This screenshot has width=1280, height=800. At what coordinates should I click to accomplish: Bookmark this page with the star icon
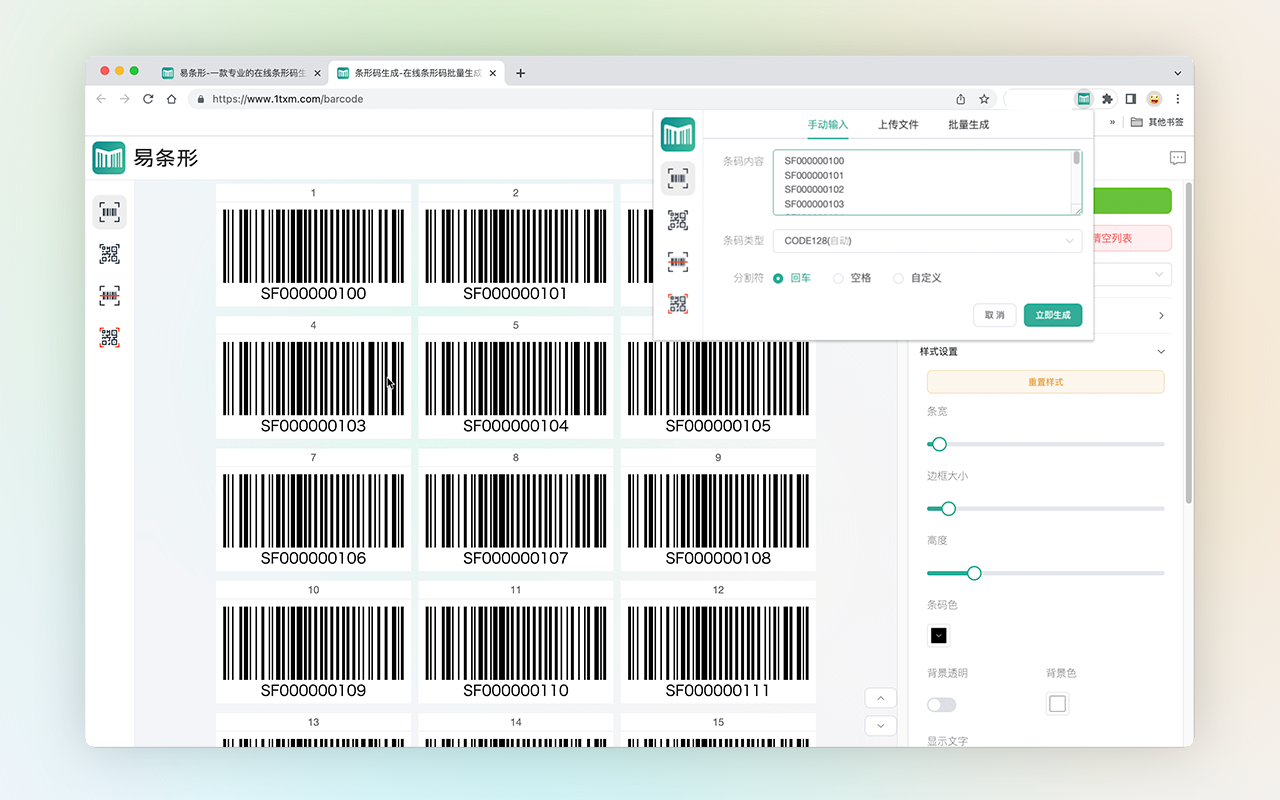coord(984,99)
